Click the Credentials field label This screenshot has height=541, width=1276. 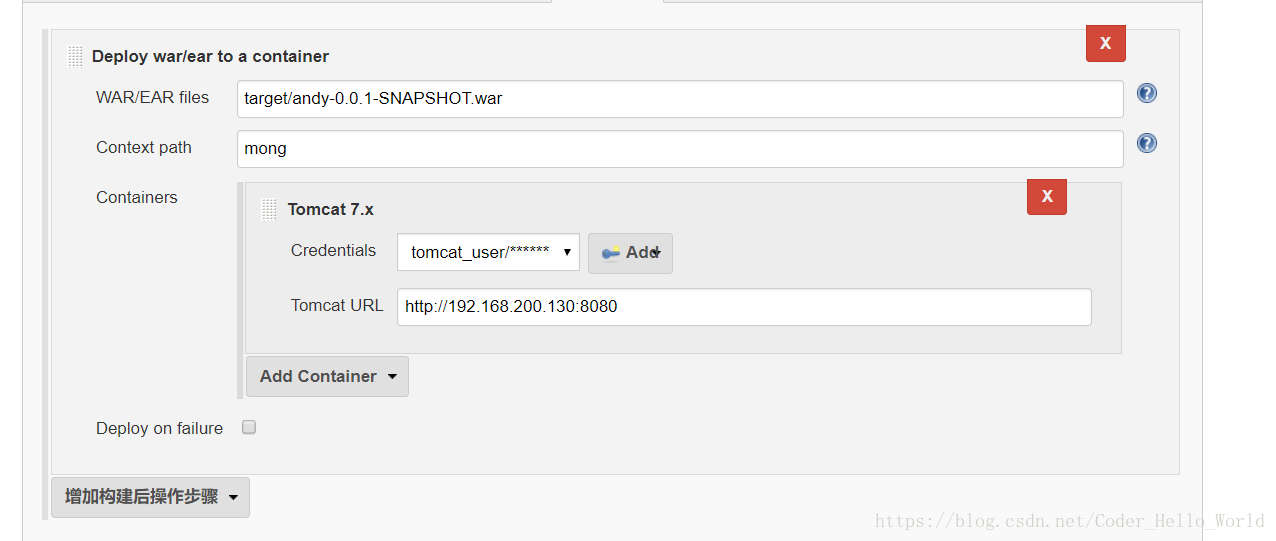333,250
